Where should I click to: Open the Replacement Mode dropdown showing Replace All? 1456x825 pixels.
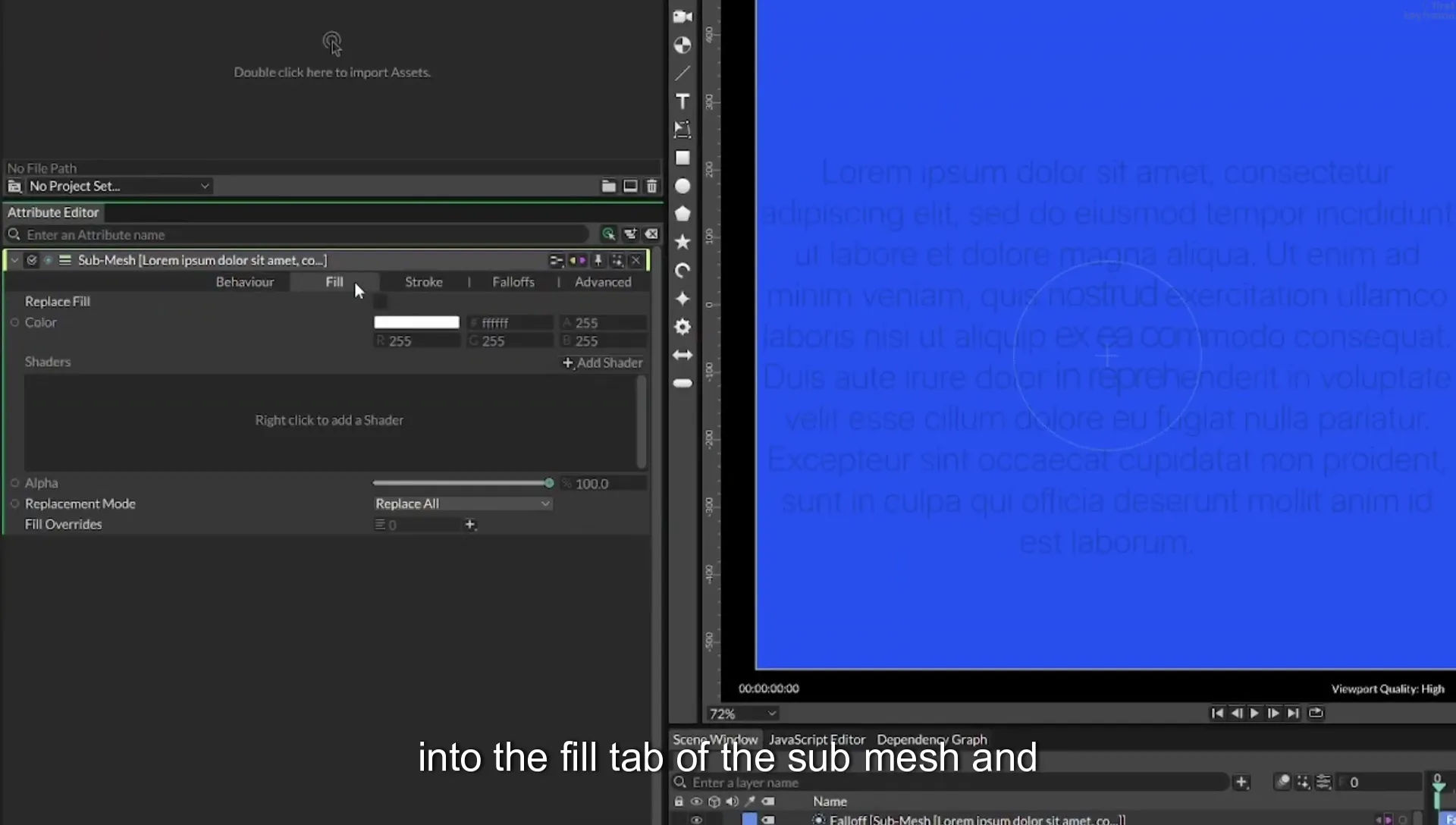click(x=463, y=503)
